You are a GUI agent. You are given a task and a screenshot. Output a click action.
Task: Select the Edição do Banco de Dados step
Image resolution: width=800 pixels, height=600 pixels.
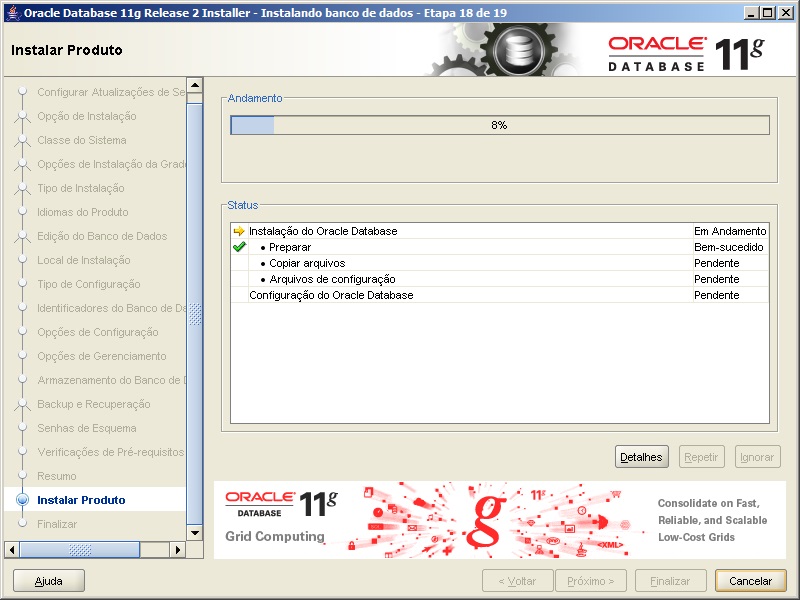[102, 236]
